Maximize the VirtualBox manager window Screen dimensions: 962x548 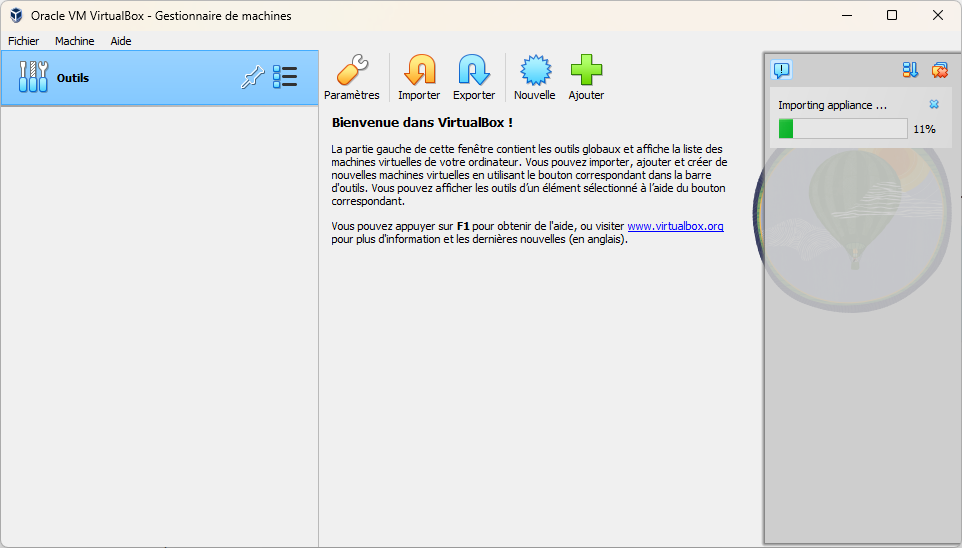892,15
